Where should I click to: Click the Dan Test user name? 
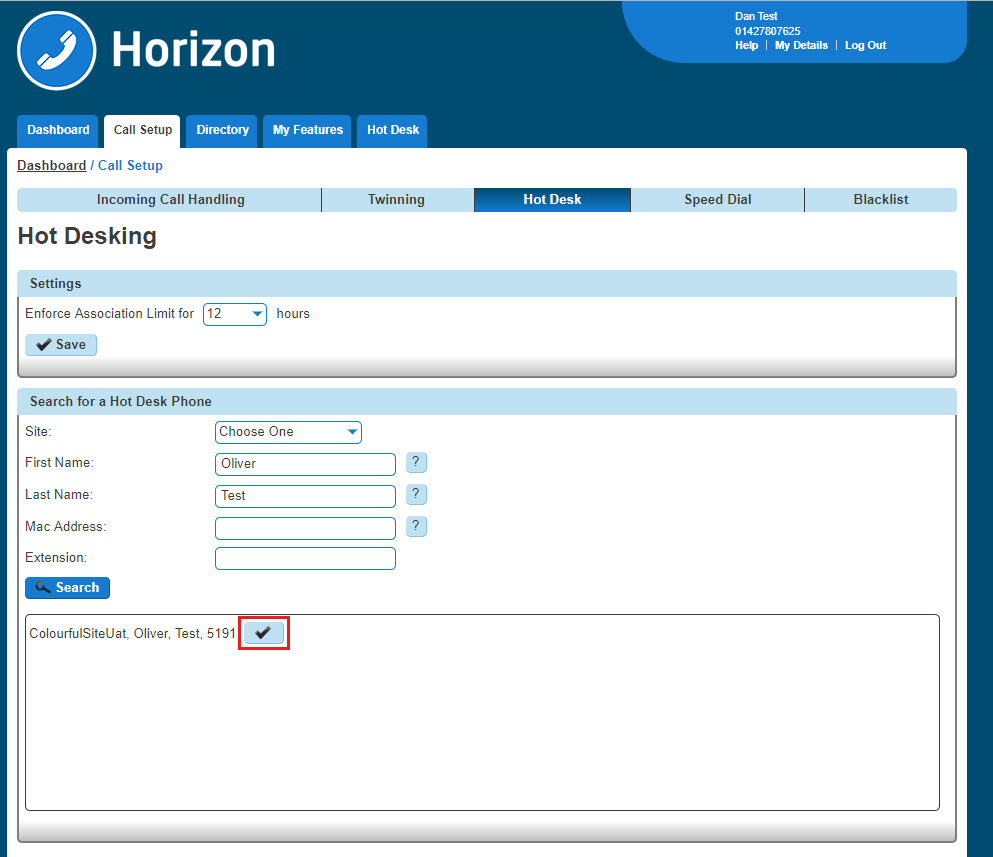(x=756, y=16)
